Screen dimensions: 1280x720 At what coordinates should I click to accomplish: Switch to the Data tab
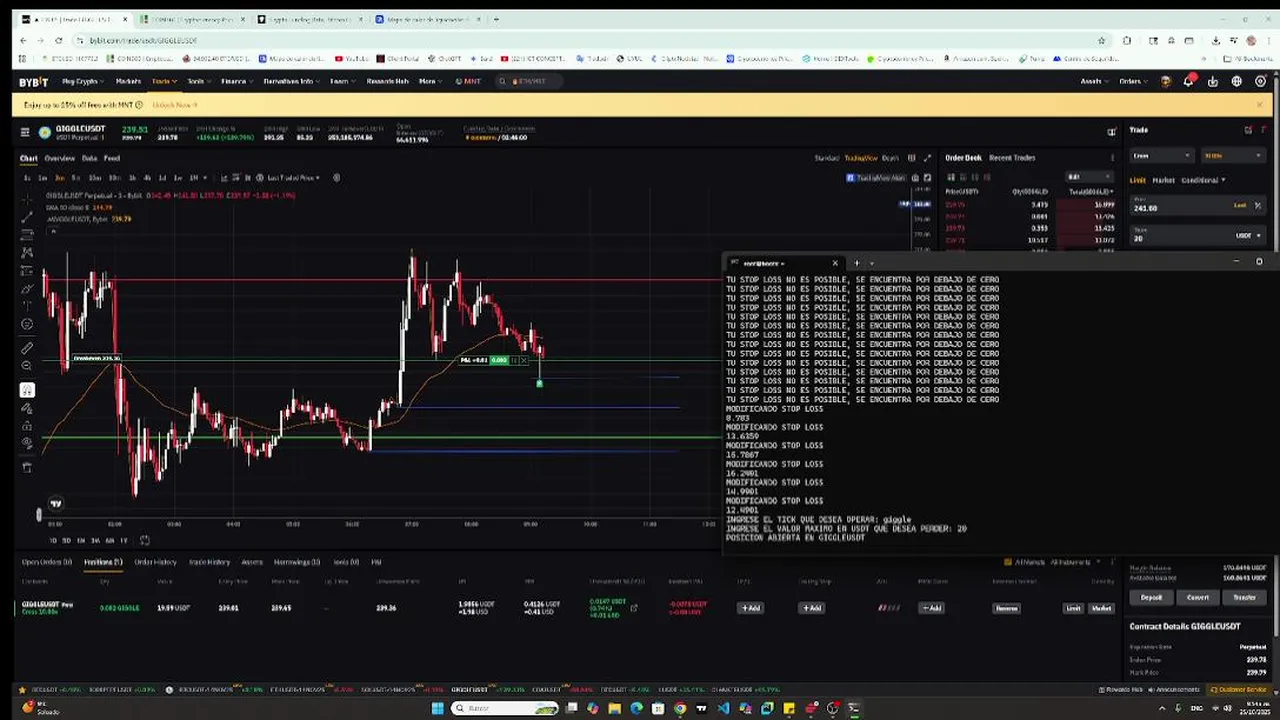coord(89,158)
